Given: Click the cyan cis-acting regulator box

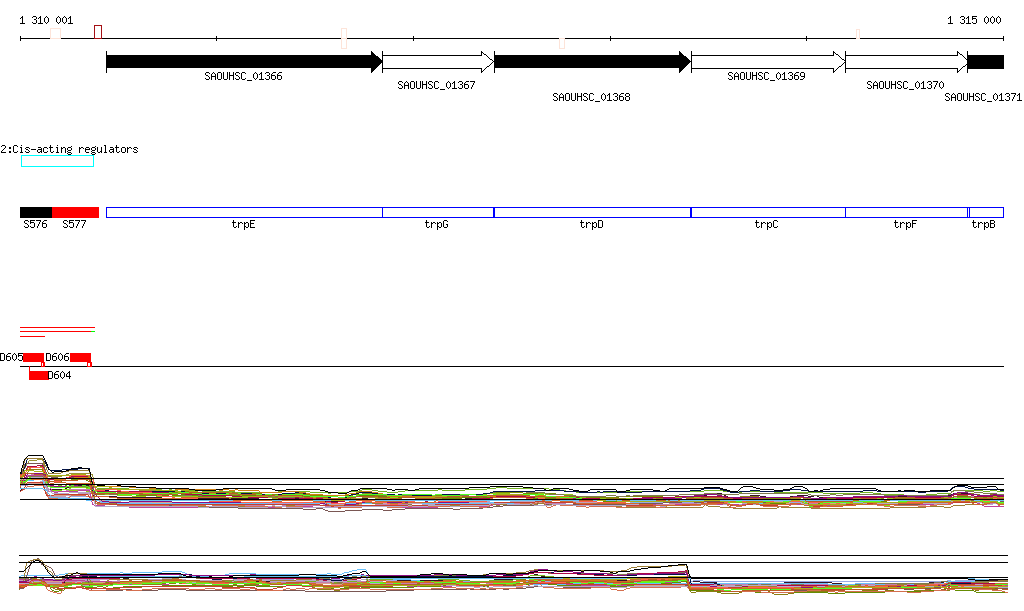Looking at the screenshot, I should (x=57, y=161).
